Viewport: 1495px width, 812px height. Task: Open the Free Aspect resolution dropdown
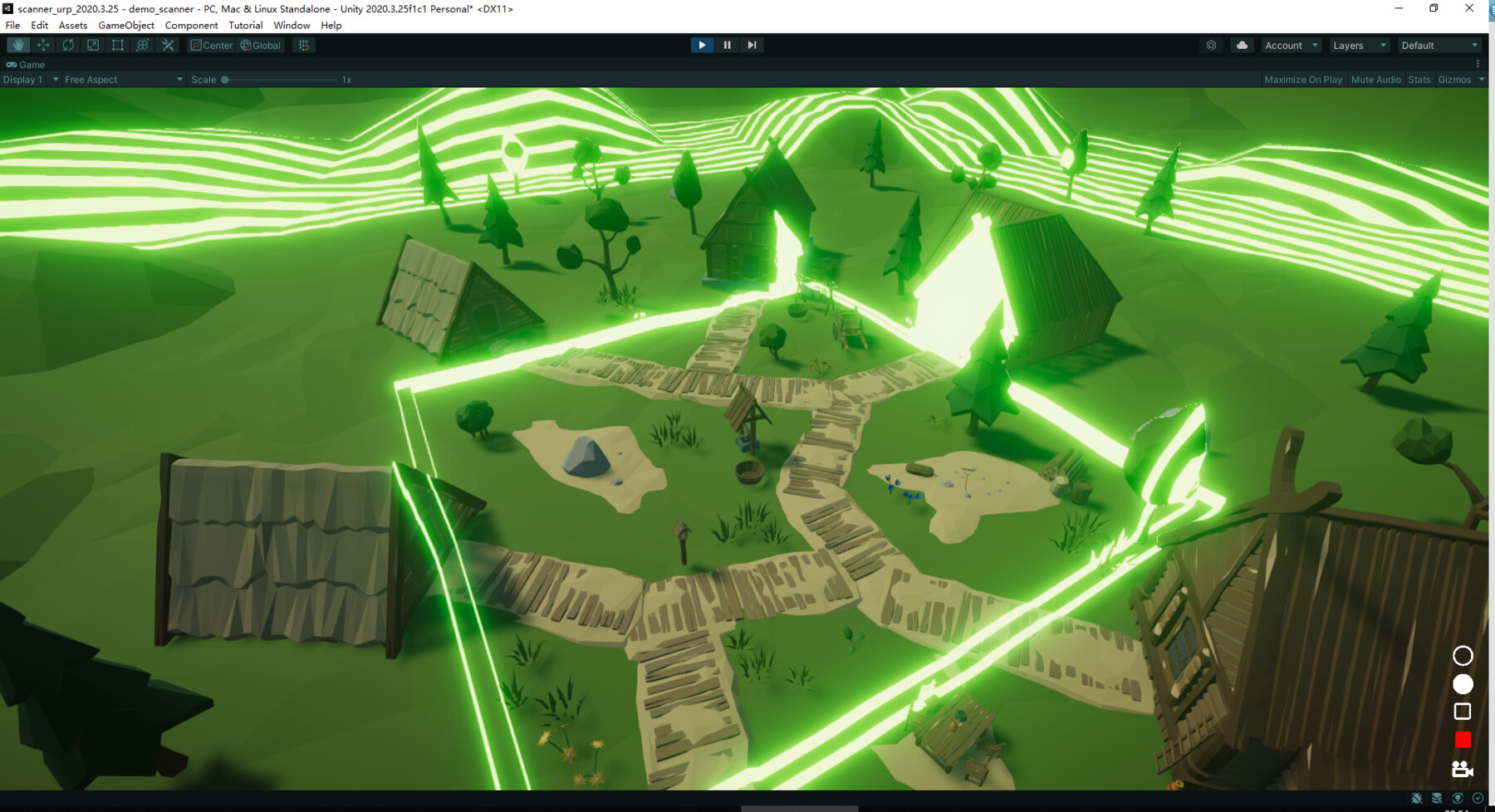click(x=122, y=79)
